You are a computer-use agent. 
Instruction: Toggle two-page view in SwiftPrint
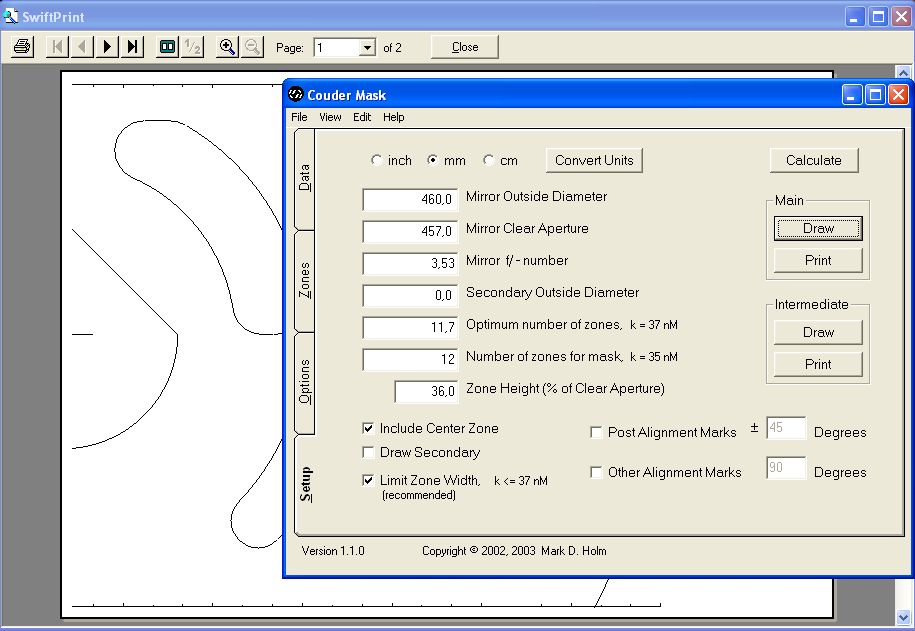[167, 47]
